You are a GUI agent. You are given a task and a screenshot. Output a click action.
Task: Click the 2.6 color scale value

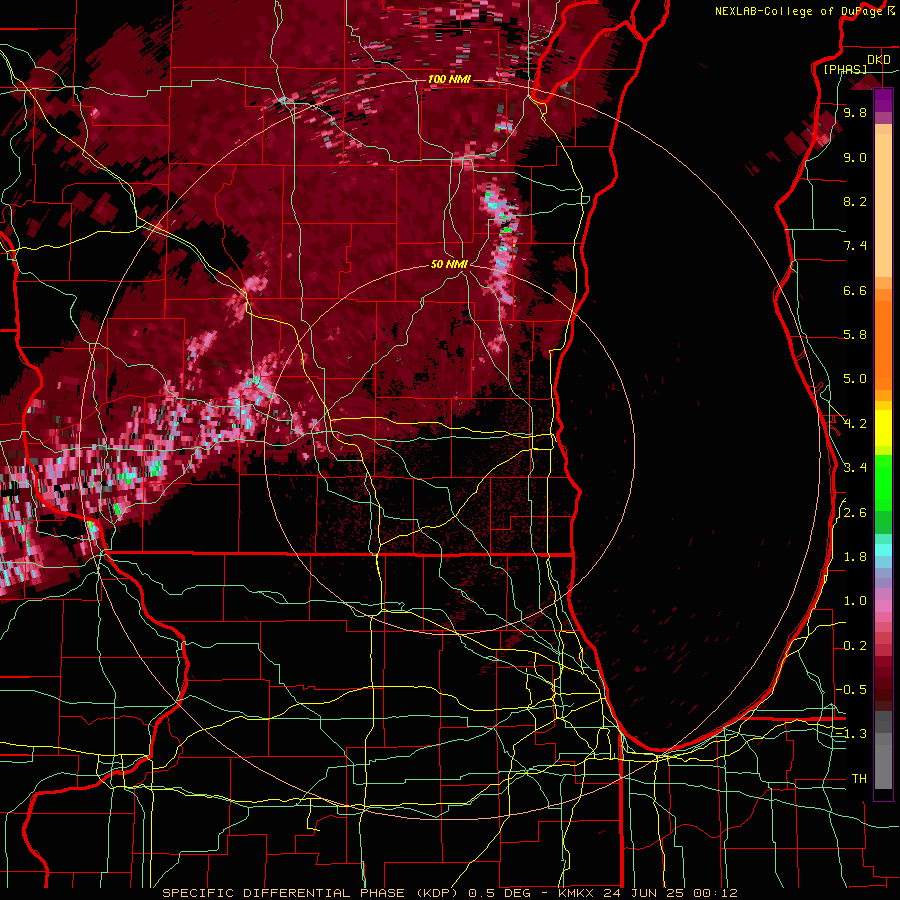coord(855,513)
